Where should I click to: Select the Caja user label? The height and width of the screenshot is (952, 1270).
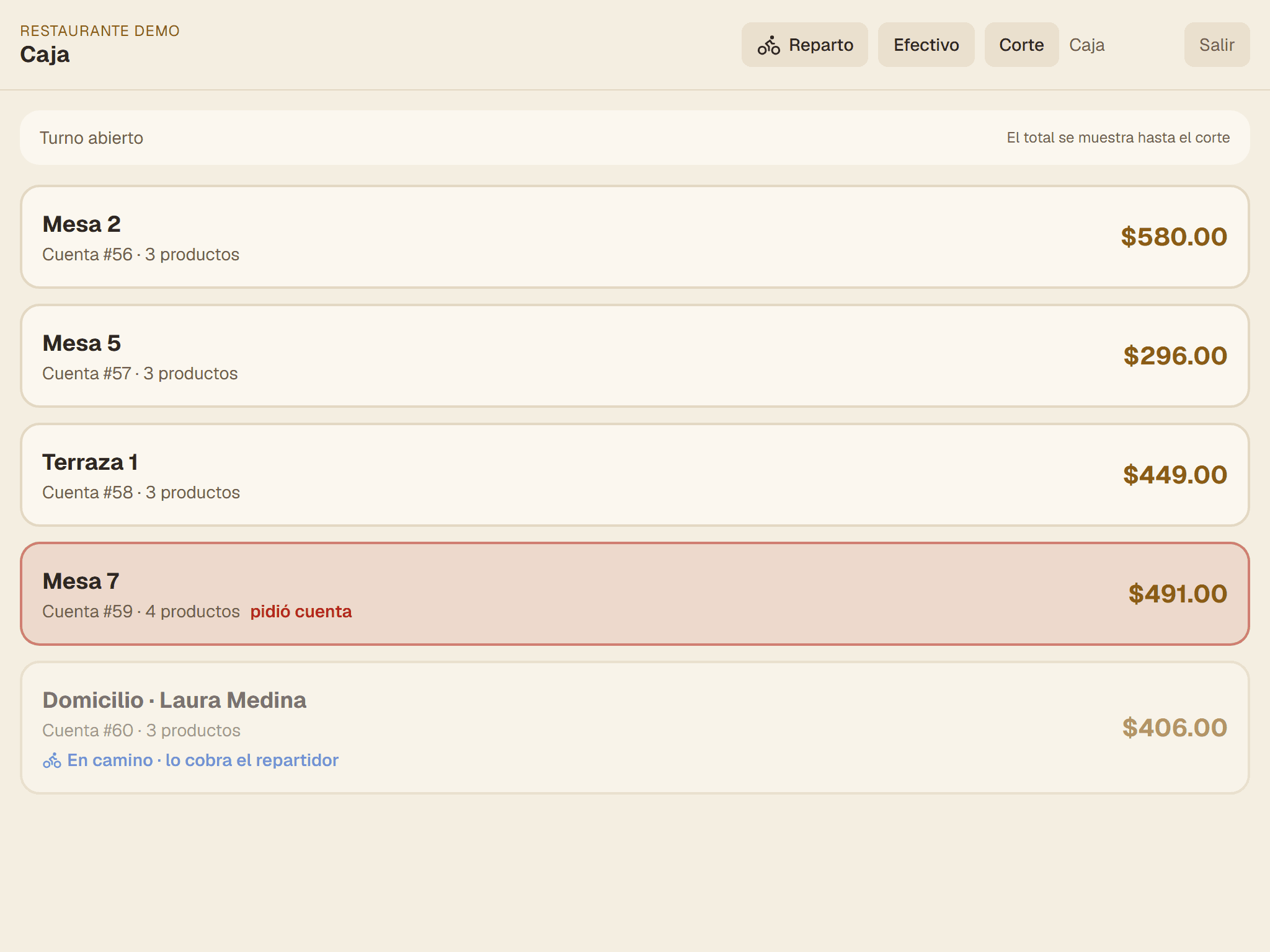(1086, 45)
